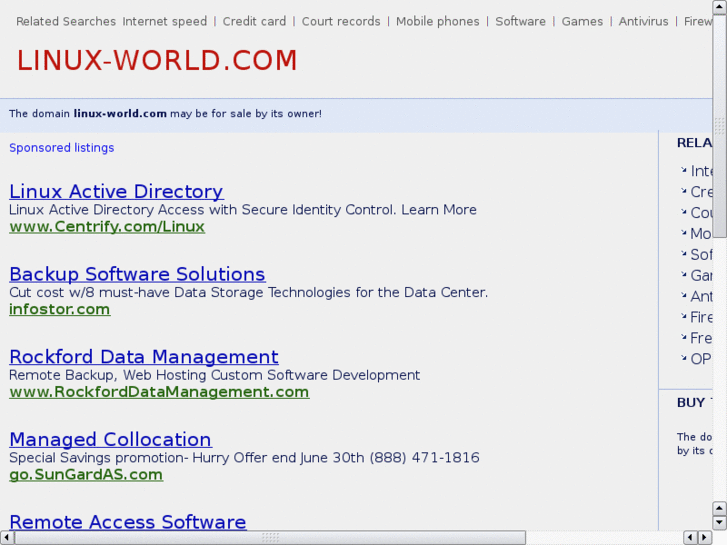Click the arrow bullet beside the 'OP' sidebar entry
The height and width of the screenshot is (545, 727).
(684, 358)
